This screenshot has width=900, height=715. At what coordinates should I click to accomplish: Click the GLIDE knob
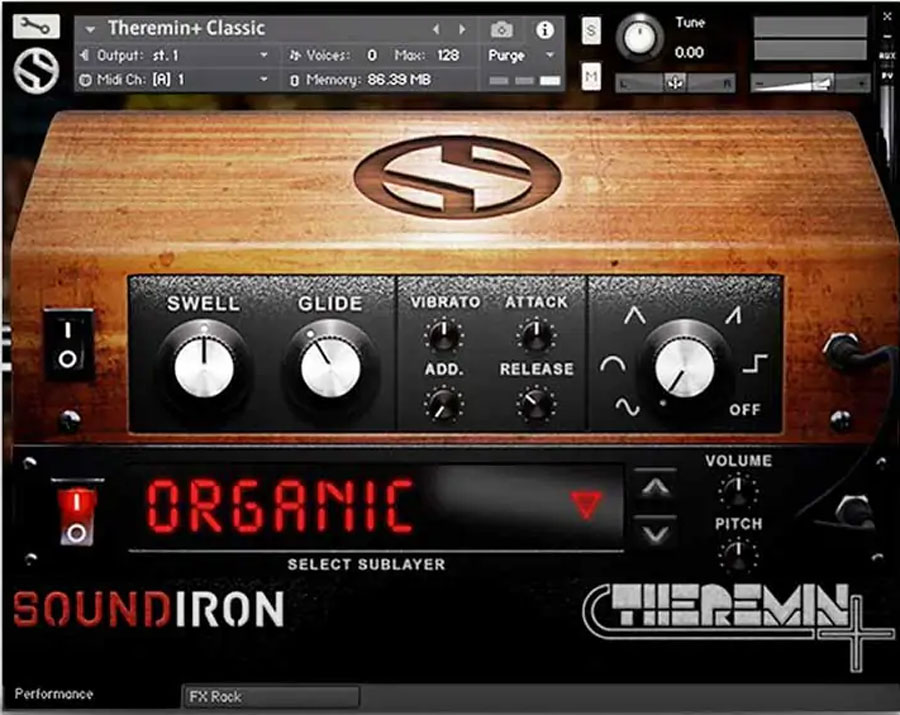(330, 366)
